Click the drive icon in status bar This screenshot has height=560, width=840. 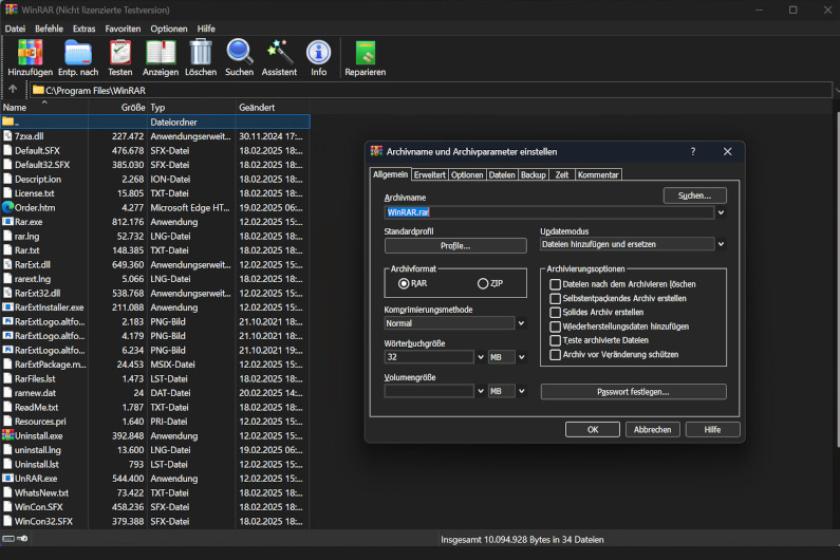click(8, 539)
